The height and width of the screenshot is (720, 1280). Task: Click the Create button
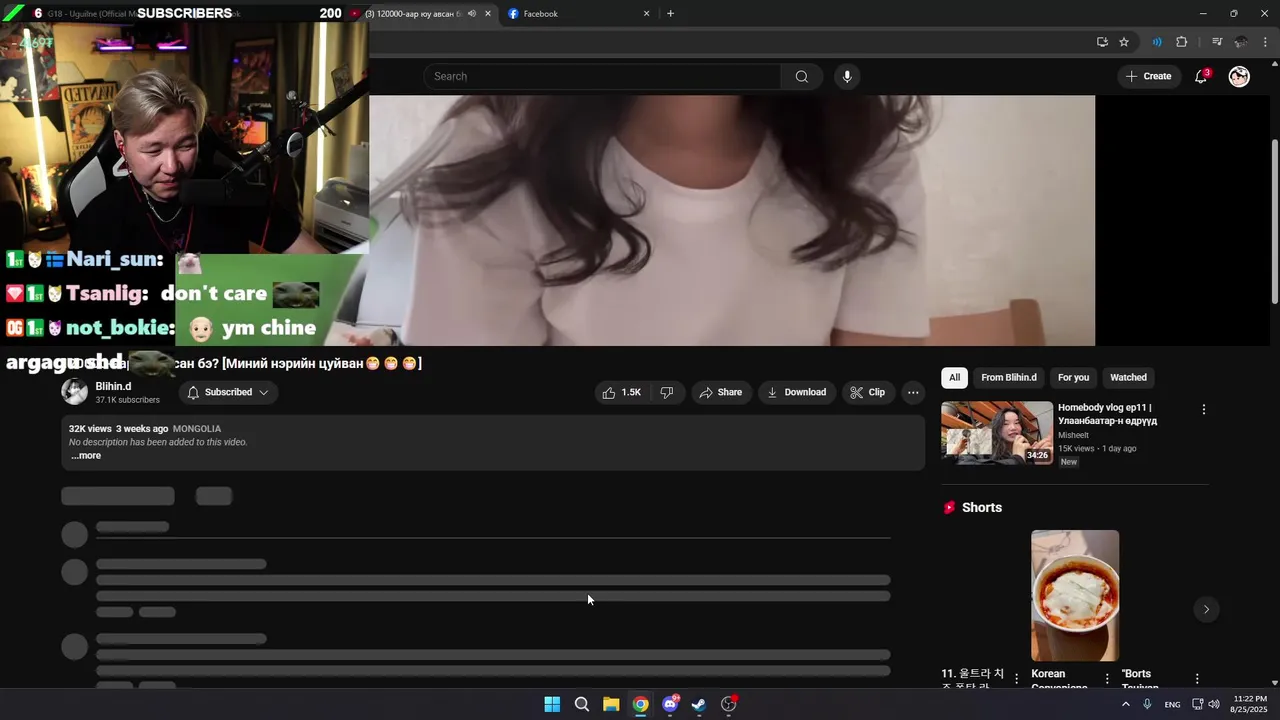tap(1148, 77)
